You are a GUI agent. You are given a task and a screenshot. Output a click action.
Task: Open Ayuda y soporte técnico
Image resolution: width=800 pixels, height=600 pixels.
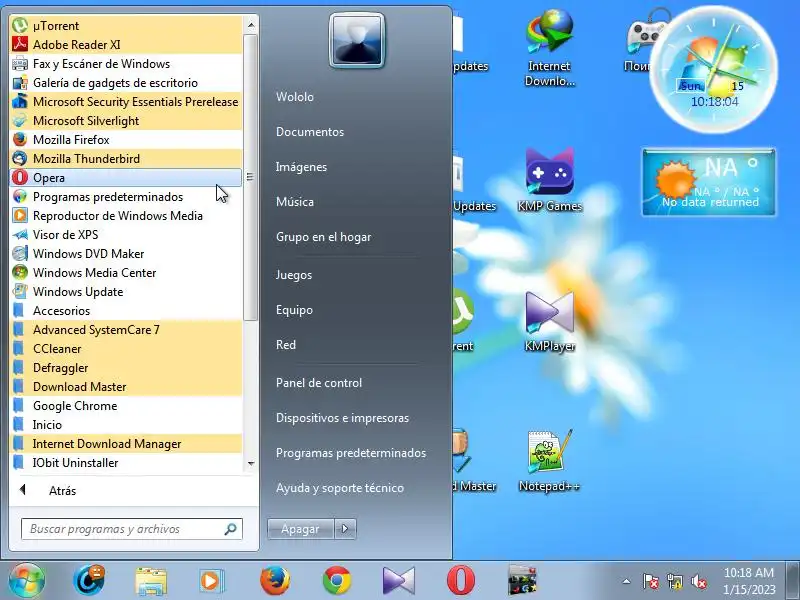pyautogui.click(x=340, y=488)
